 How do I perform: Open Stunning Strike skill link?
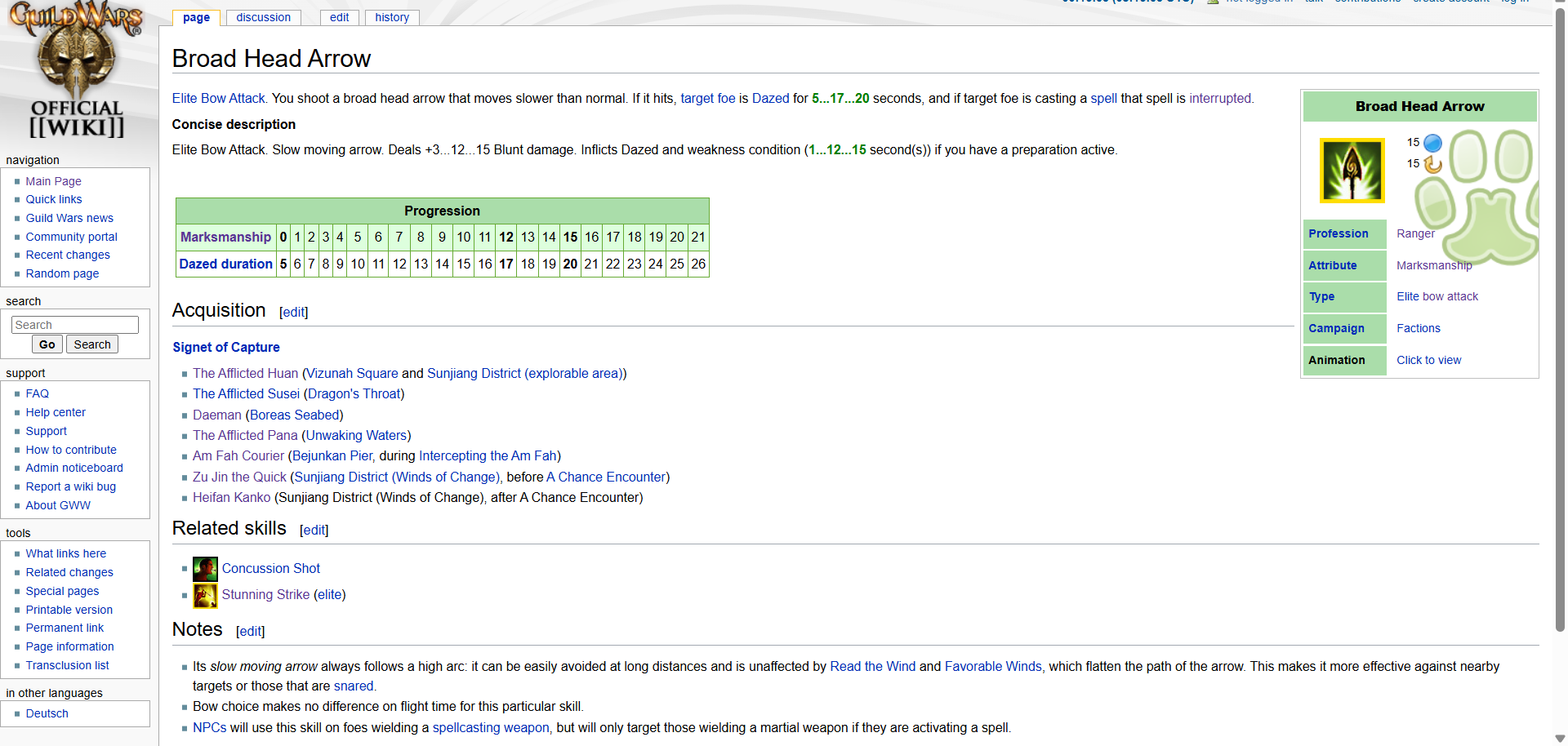[265, 594]
